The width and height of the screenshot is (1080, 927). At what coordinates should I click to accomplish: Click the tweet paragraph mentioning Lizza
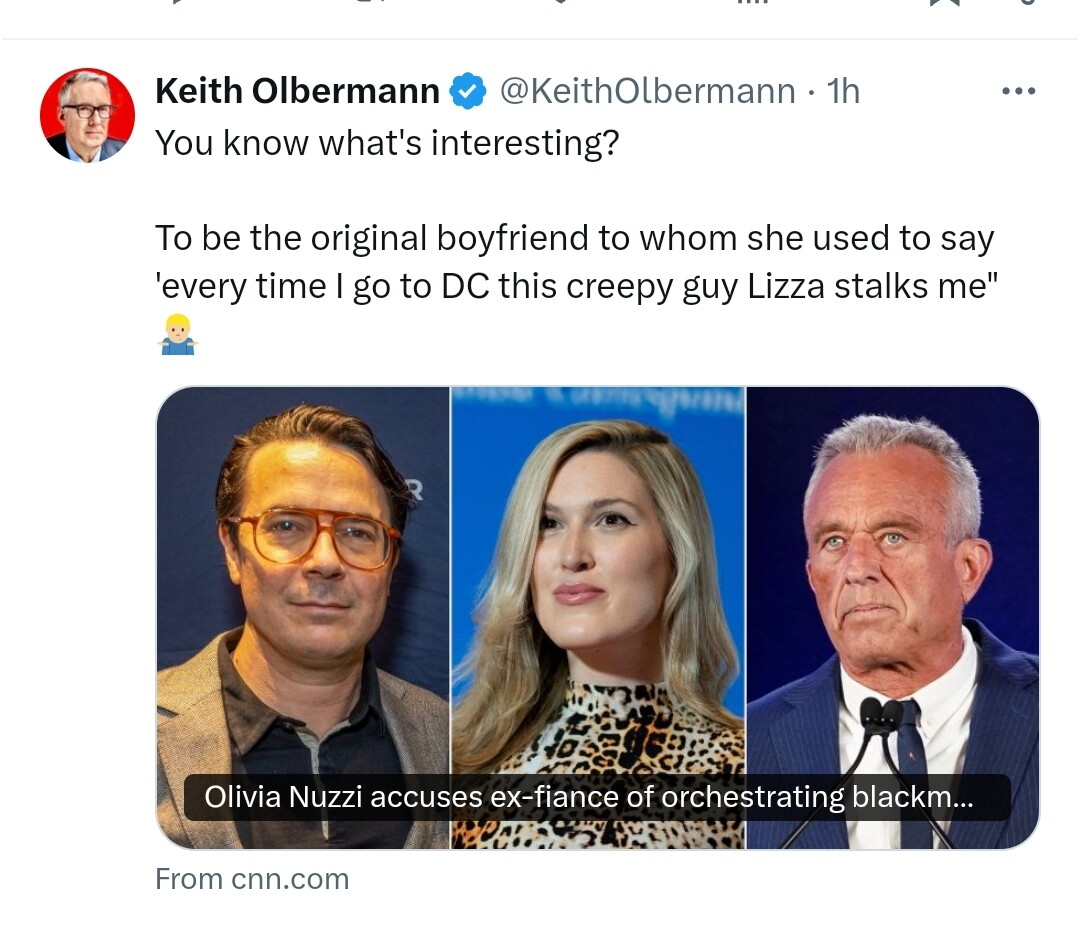click(575, 262)
